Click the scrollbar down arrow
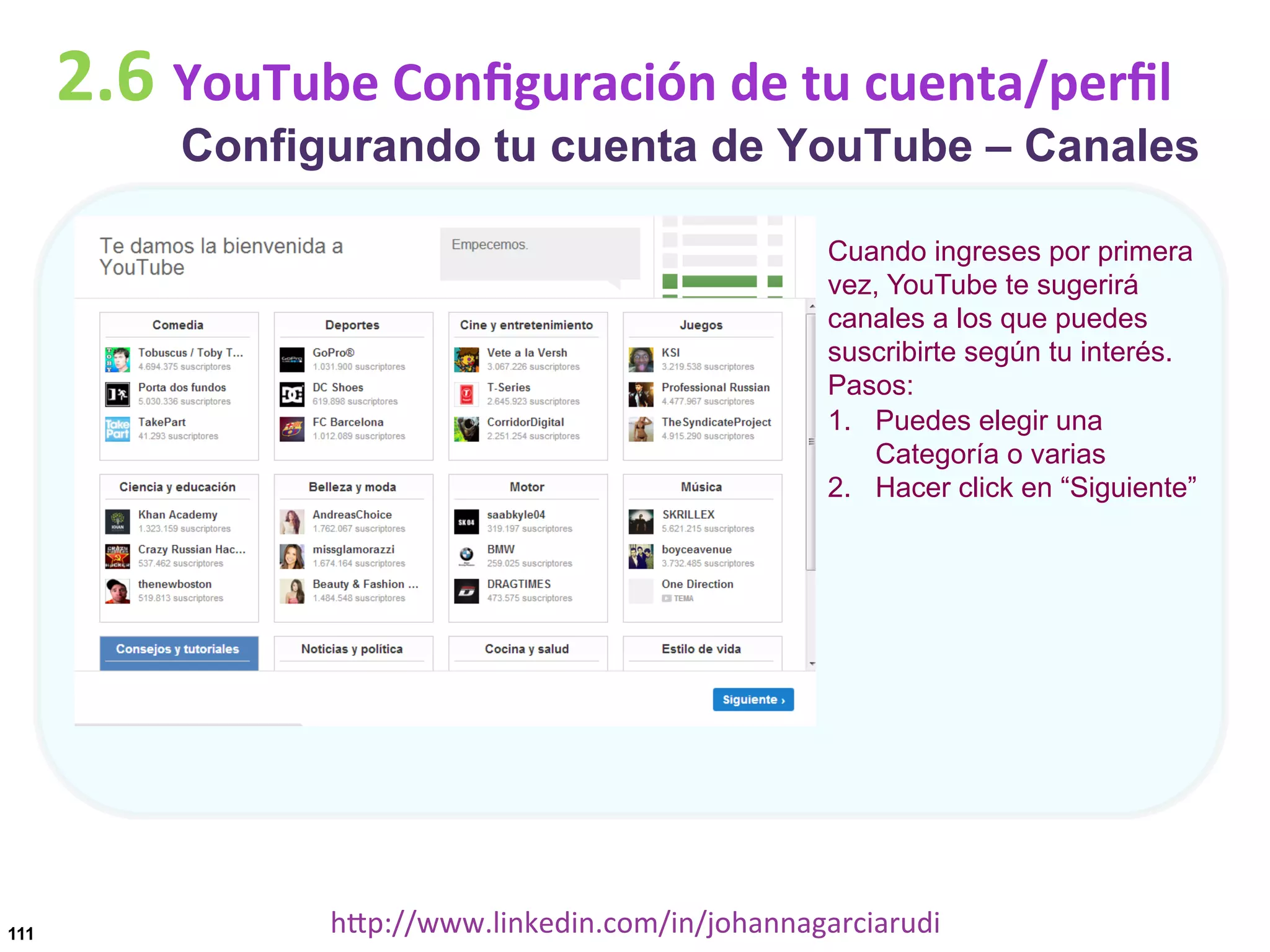Screen dimensions: 1270x952 pos(811,664)
